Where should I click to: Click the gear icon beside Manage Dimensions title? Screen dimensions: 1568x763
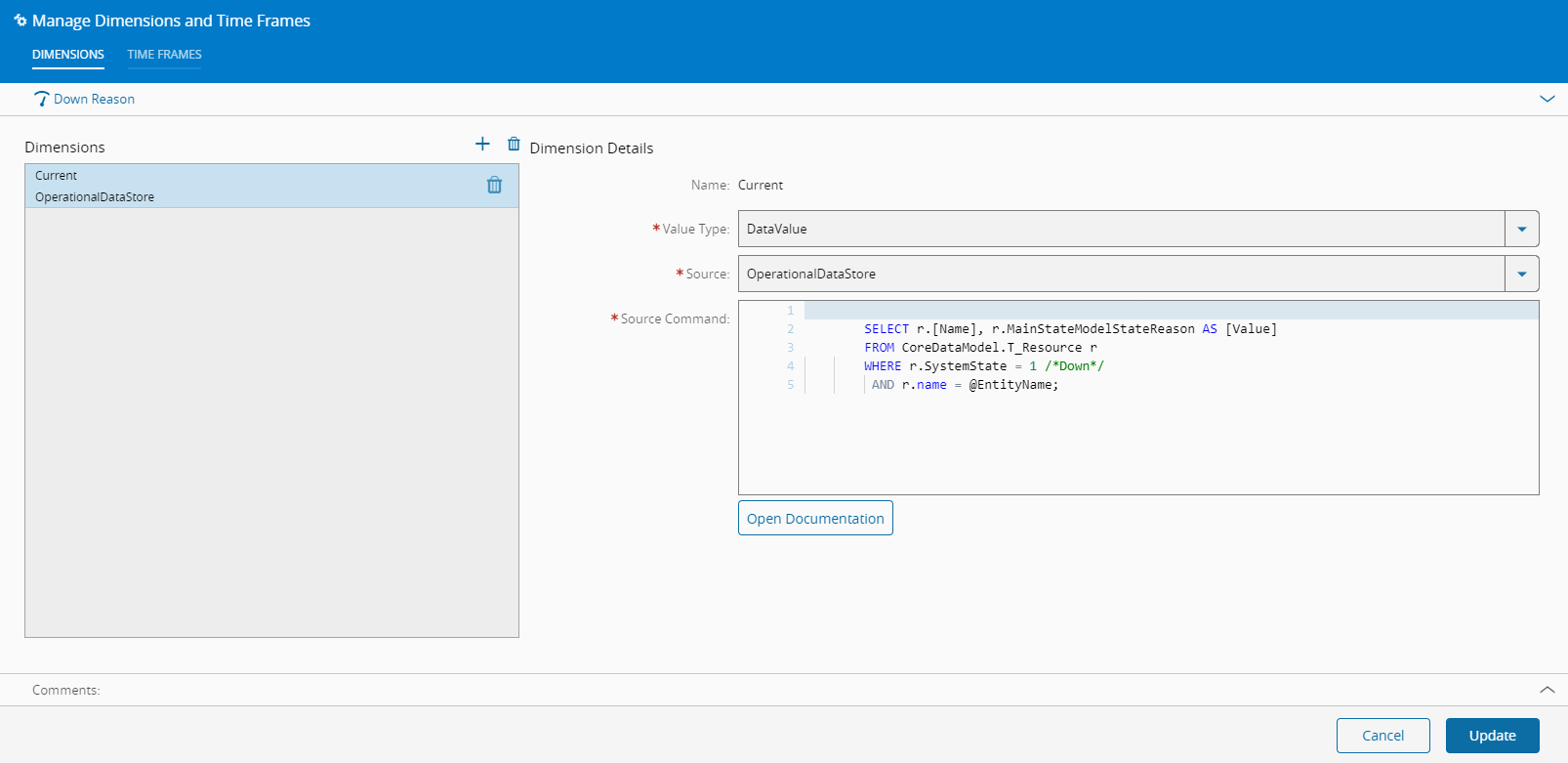(20, 21)
